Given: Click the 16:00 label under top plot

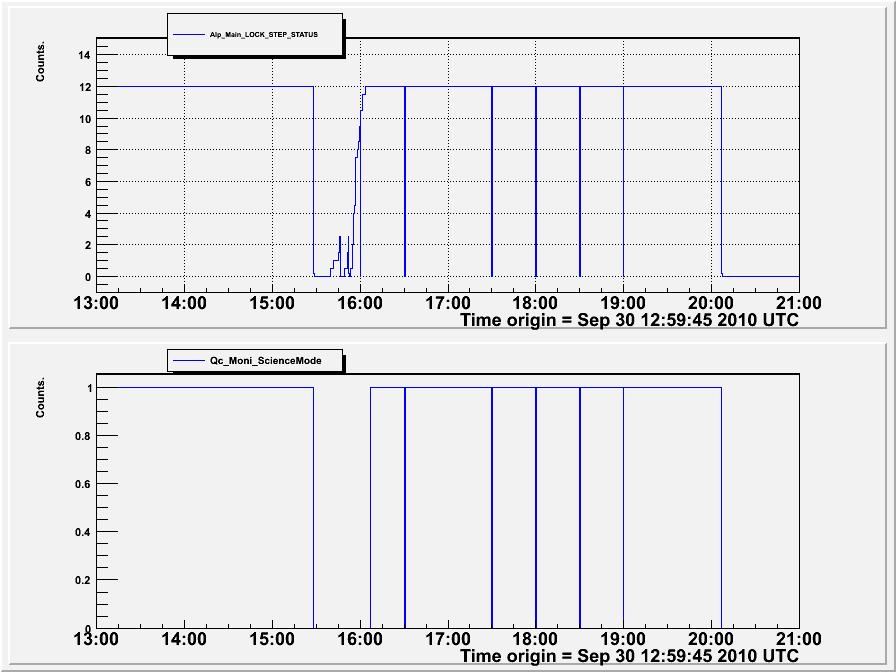Looking at the screenshot, I should click(x=360, y=303).
